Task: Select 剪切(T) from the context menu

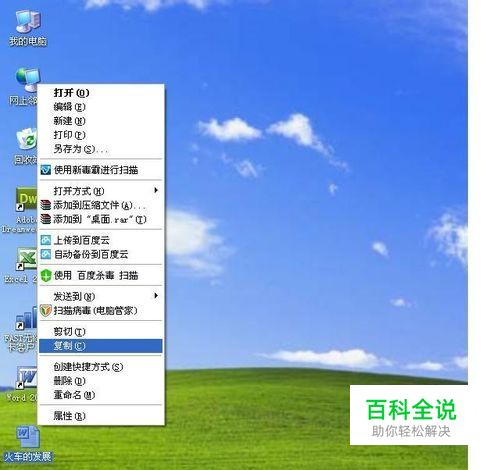Action: 101,332
